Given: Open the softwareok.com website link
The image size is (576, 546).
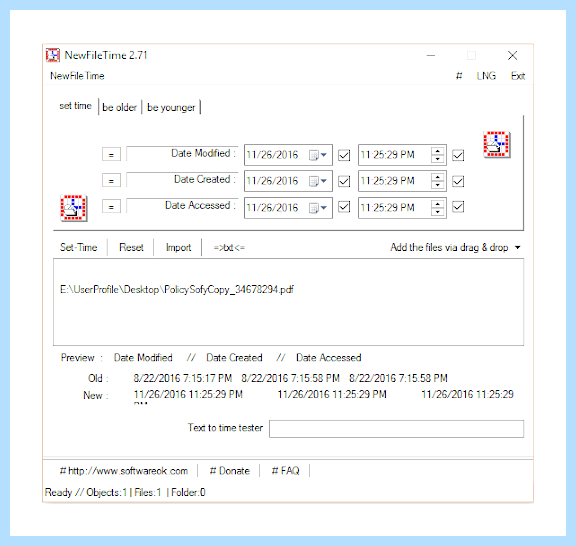Looking at the screenshot, I should click(124, 471).
